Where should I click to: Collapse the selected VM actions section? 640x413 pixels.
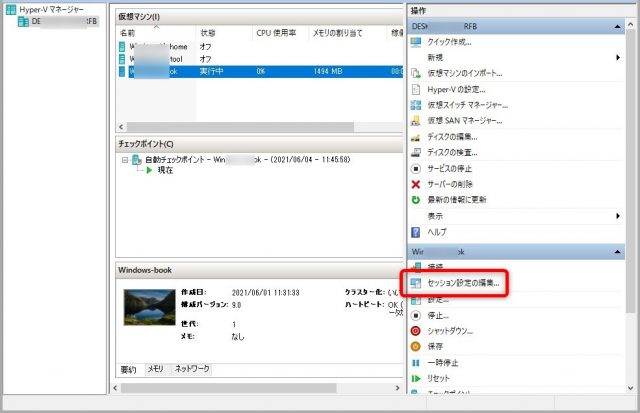pyautogui.click(x=618, y=252)
